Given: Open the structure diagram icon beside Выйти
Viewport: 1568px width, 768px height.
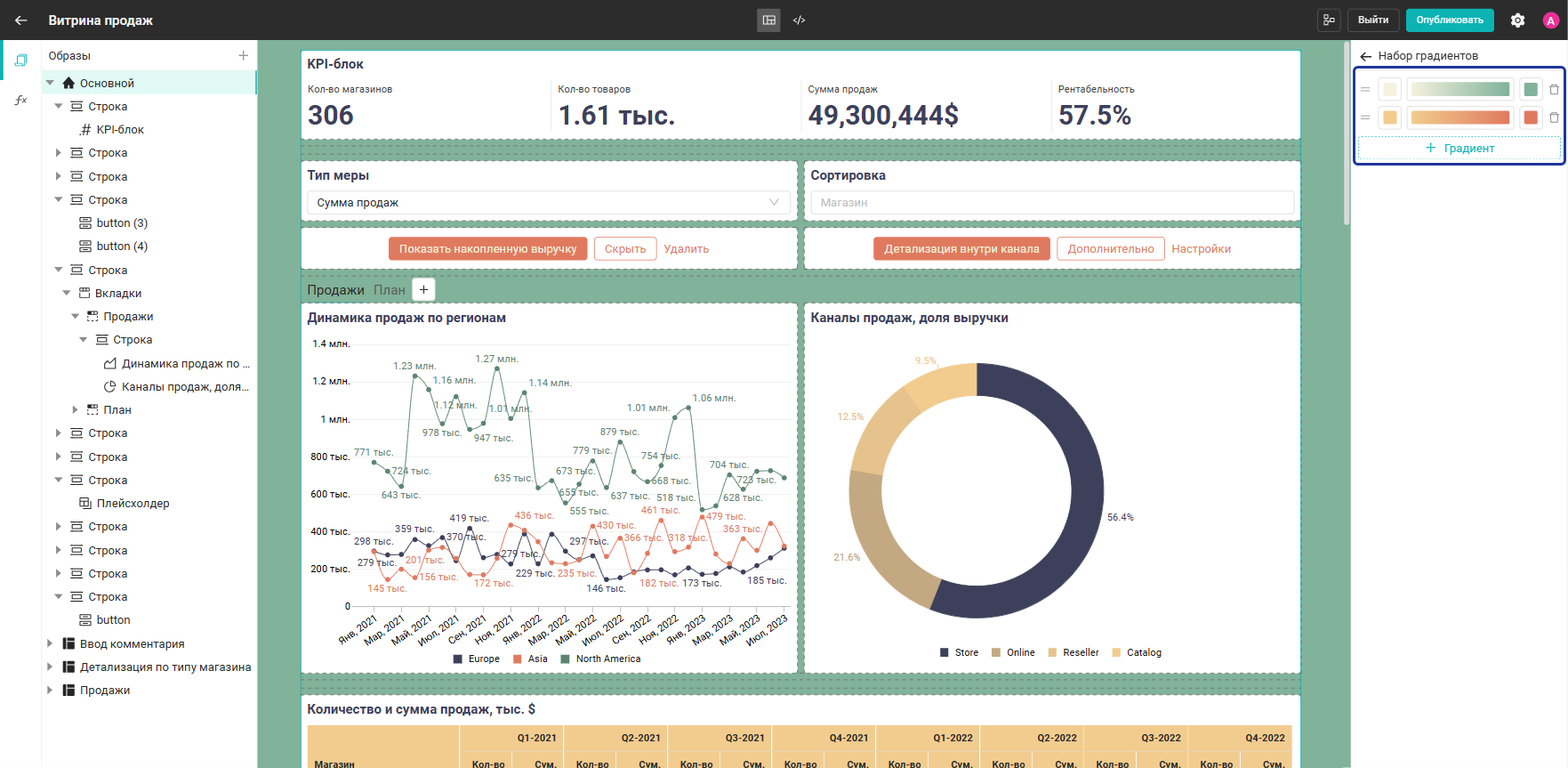Looking at the screenshot, I should pos(1329,20).
